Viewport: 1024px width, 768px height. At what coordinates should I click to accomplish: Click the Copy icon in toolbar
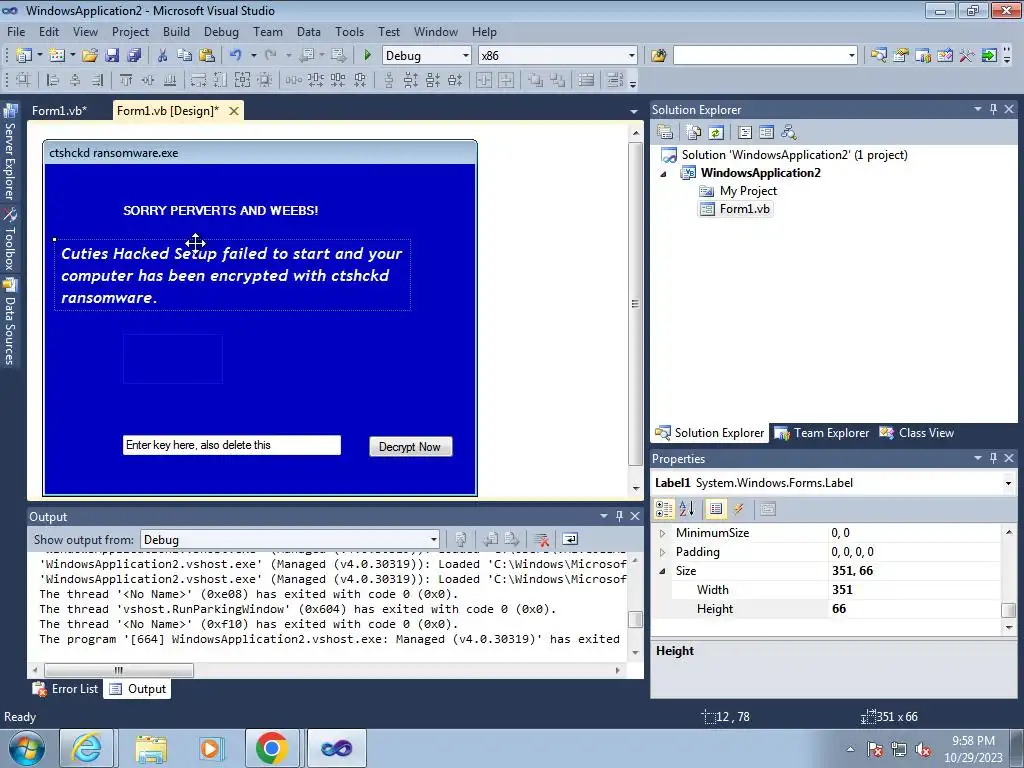pos(184,56)
